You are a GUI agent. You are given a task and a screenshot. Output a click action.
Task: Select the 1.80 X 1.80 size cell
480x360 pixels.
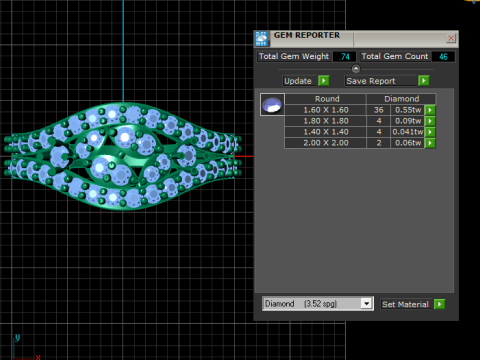click(326, 121)
